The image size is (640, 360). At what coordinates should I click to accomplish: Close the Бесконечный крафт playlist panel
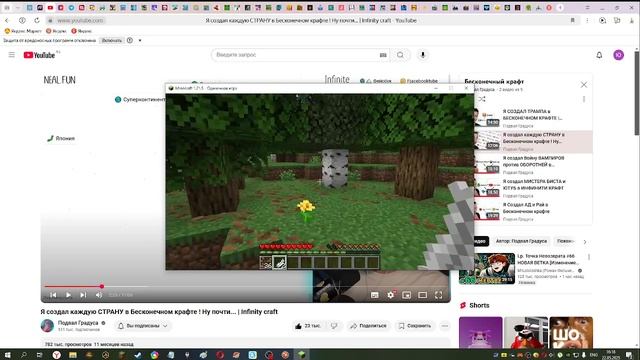[x=584, y=84]
